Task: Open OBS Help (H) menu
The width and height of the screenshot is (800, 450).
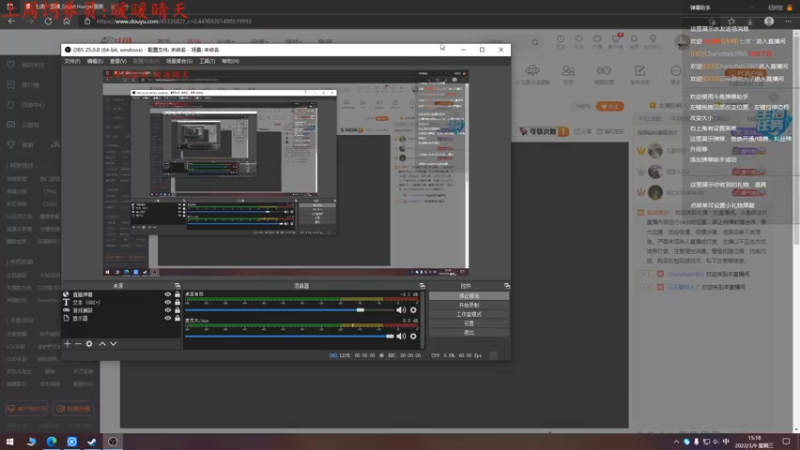Action: click(230, 61)
